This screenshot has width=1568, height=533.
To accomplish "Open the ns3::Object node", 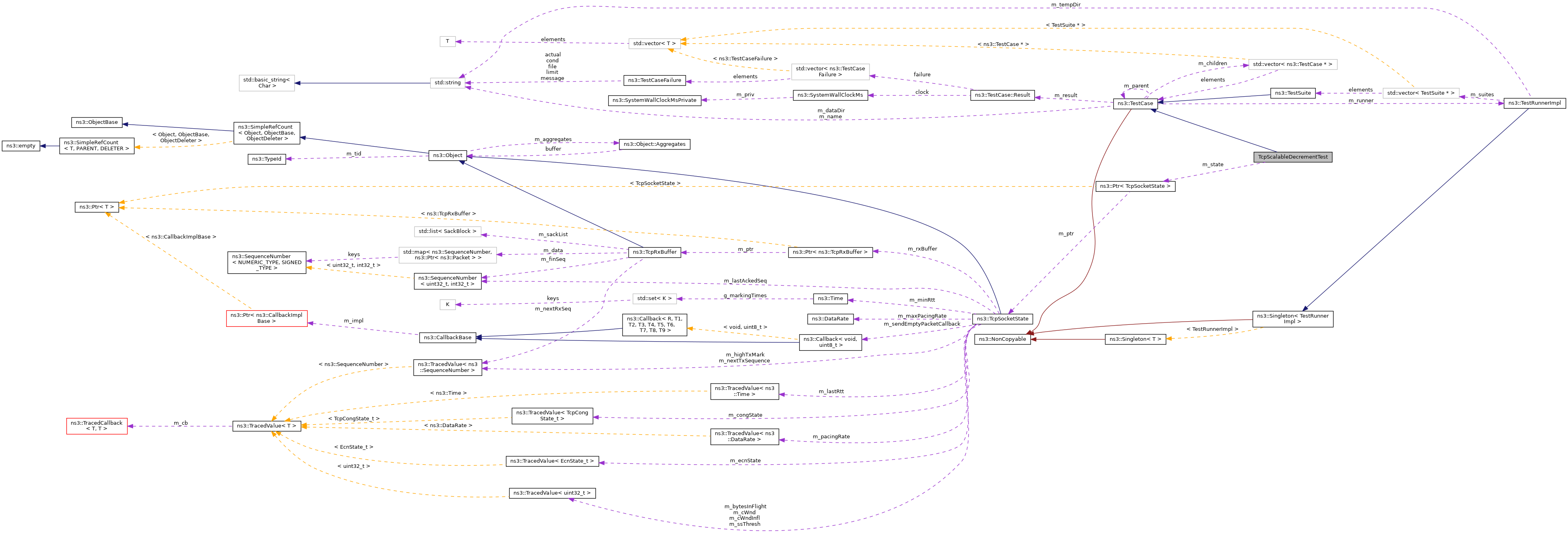I will (448, 155).
